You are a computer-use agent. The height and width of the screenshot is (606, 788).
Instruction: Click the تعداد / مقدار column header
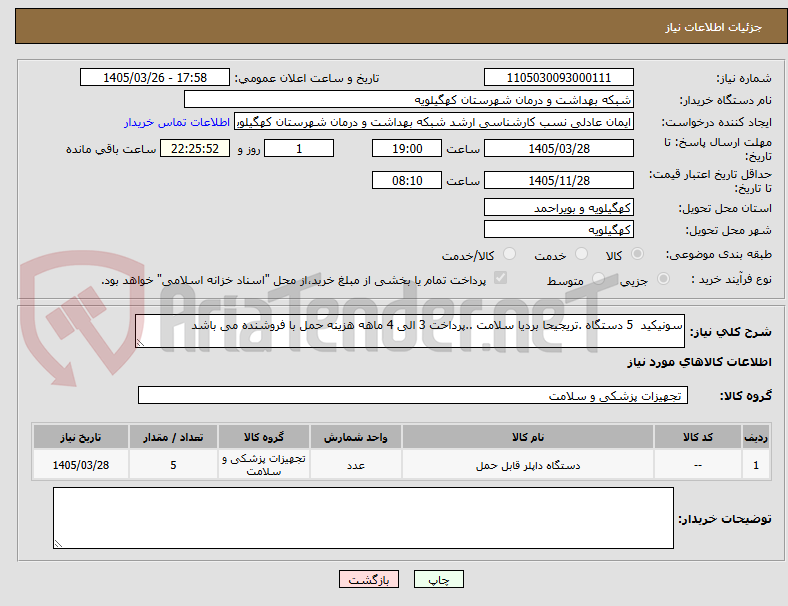tap(173, 437)
